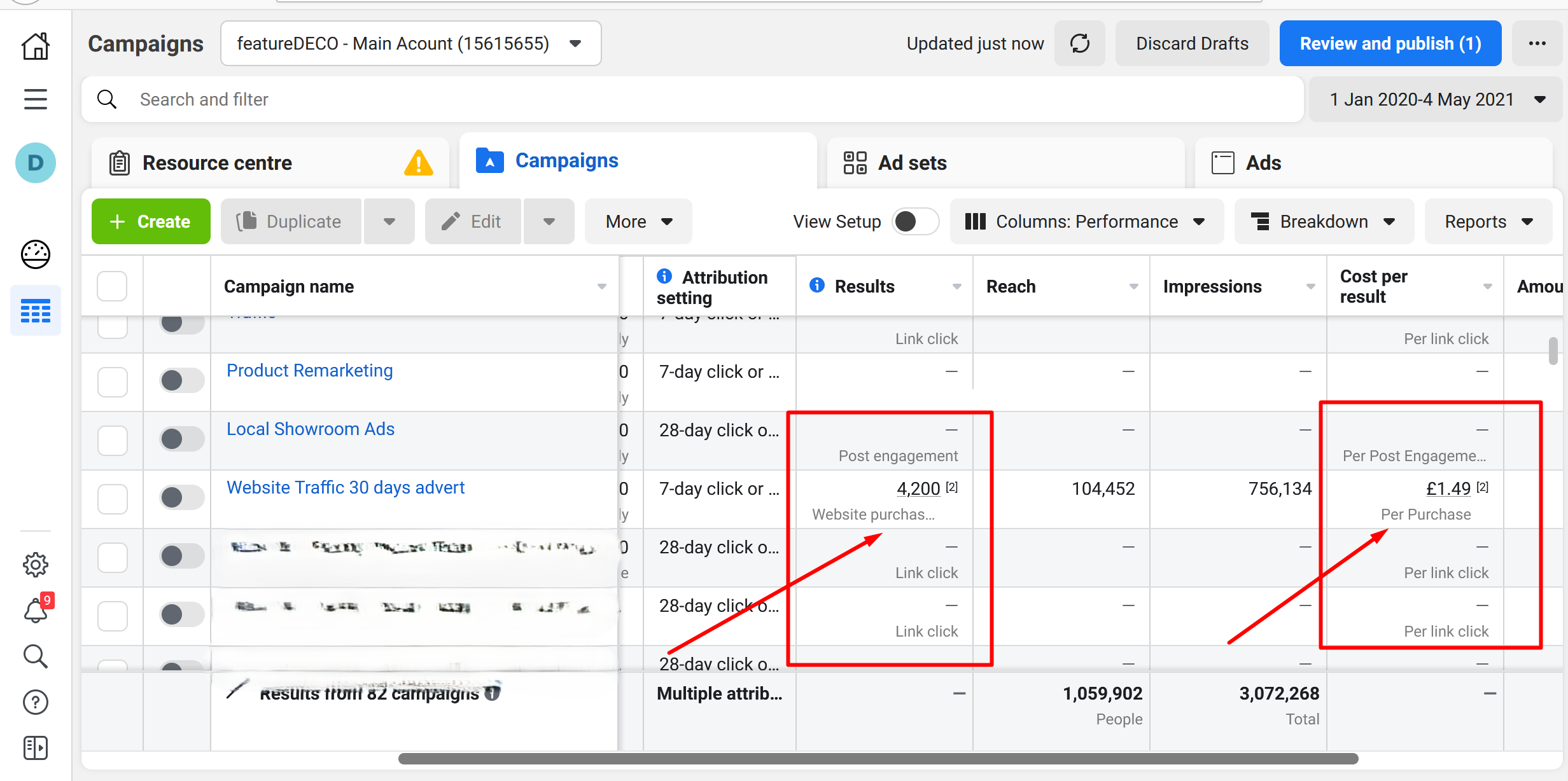Open the ad account selector dropdown

410,43
